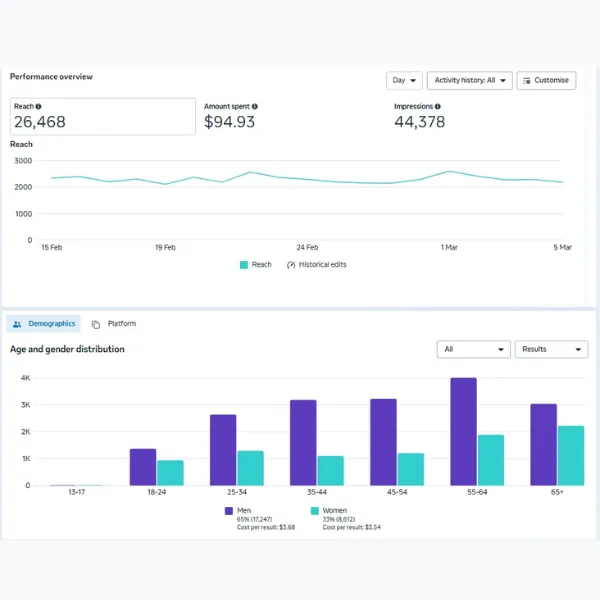Click the Performance overview heading

click(x=51, y=77)
